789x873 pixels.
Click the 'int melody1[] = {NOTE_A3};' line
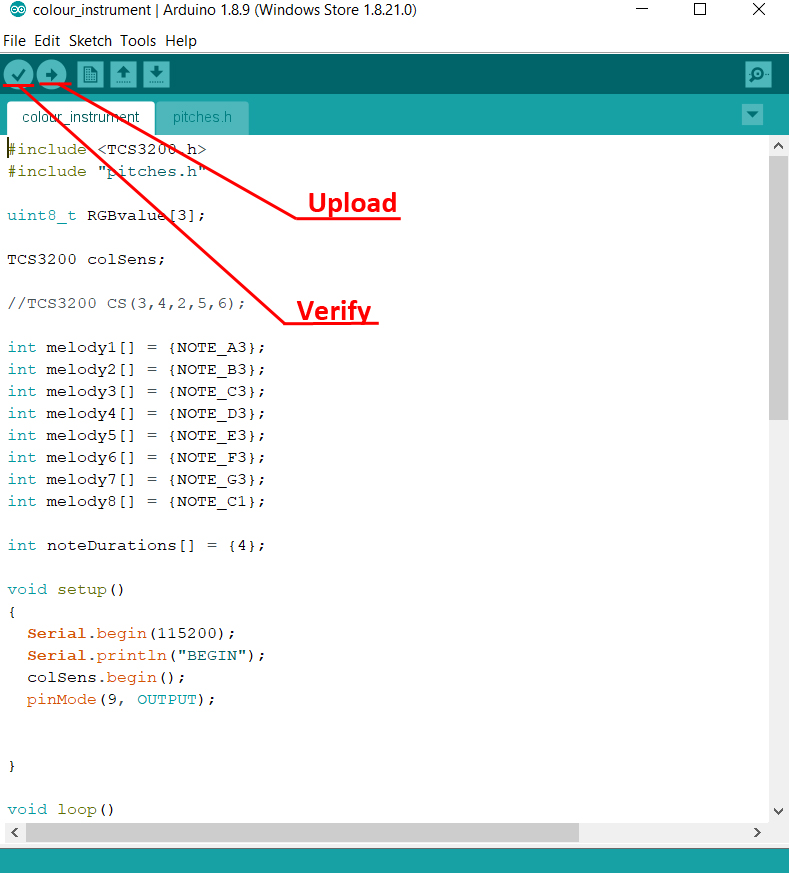click(x=136, y=347)
